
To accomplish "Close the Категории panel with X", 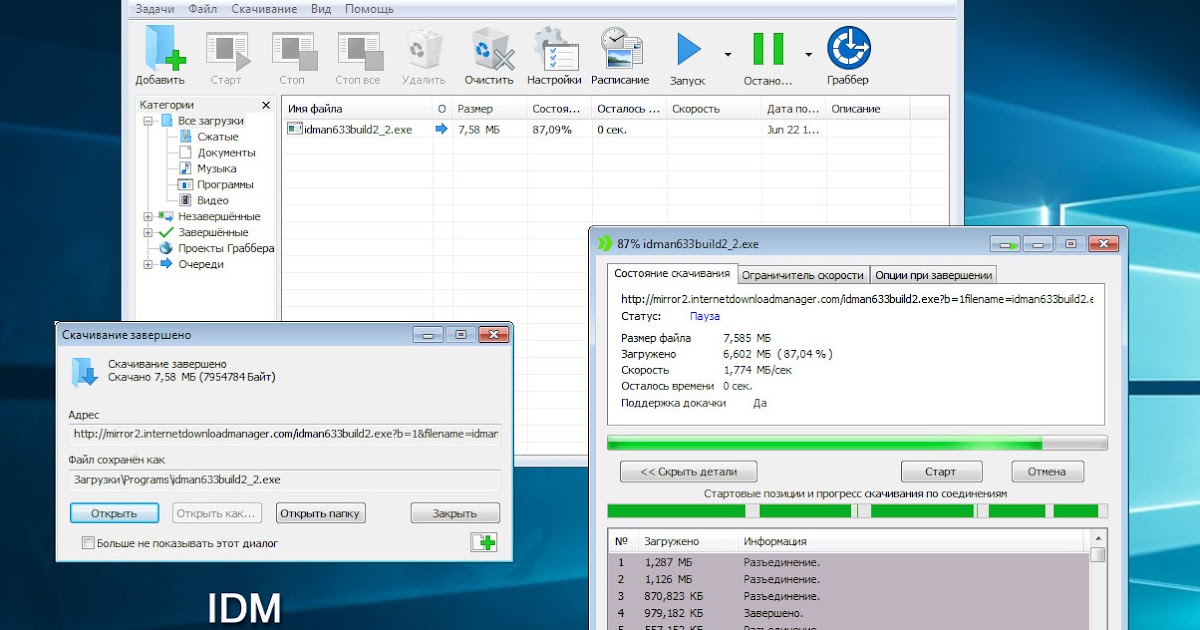I will [266, 105].
